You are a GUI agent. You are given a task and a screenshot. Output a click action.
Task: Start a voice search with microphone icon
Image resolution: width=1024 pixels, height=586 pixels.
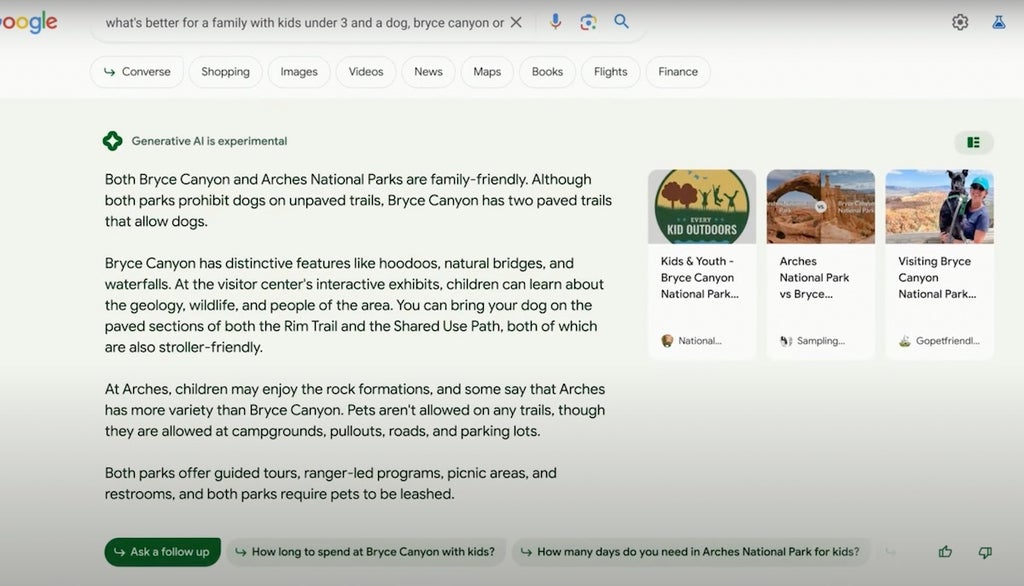555,22
